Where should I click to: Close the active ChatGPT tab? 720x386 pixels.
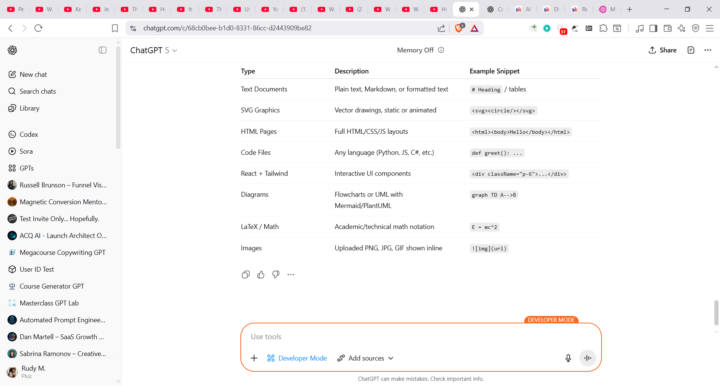[x=471, y=9]
